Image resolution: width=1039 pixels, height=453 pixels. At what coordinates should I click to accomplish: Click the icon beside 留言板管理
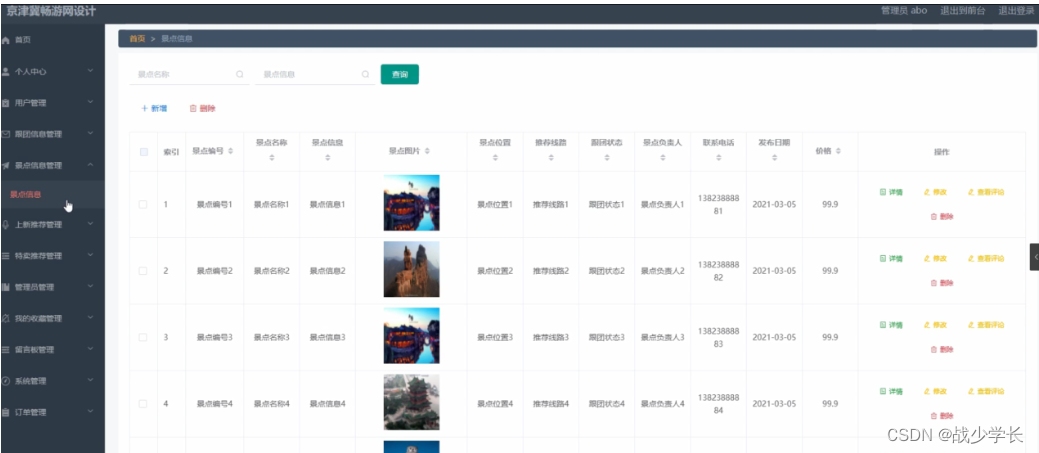6,350
